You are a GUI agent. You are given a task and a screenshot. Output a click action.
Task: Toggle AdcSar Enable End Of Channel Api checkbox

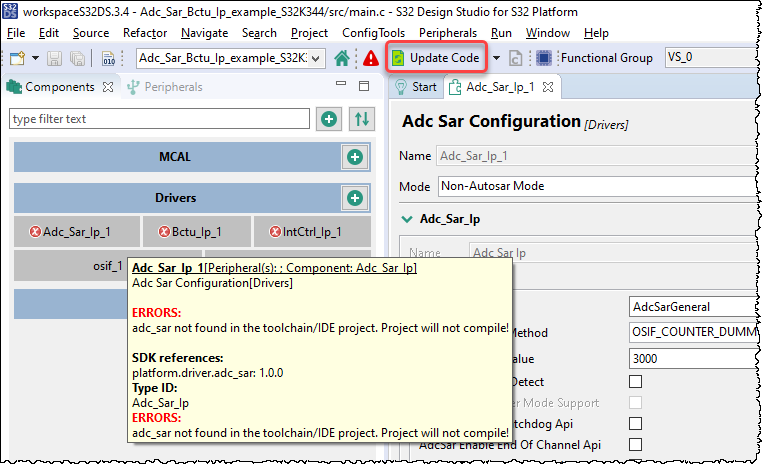[x=635, y=445]
